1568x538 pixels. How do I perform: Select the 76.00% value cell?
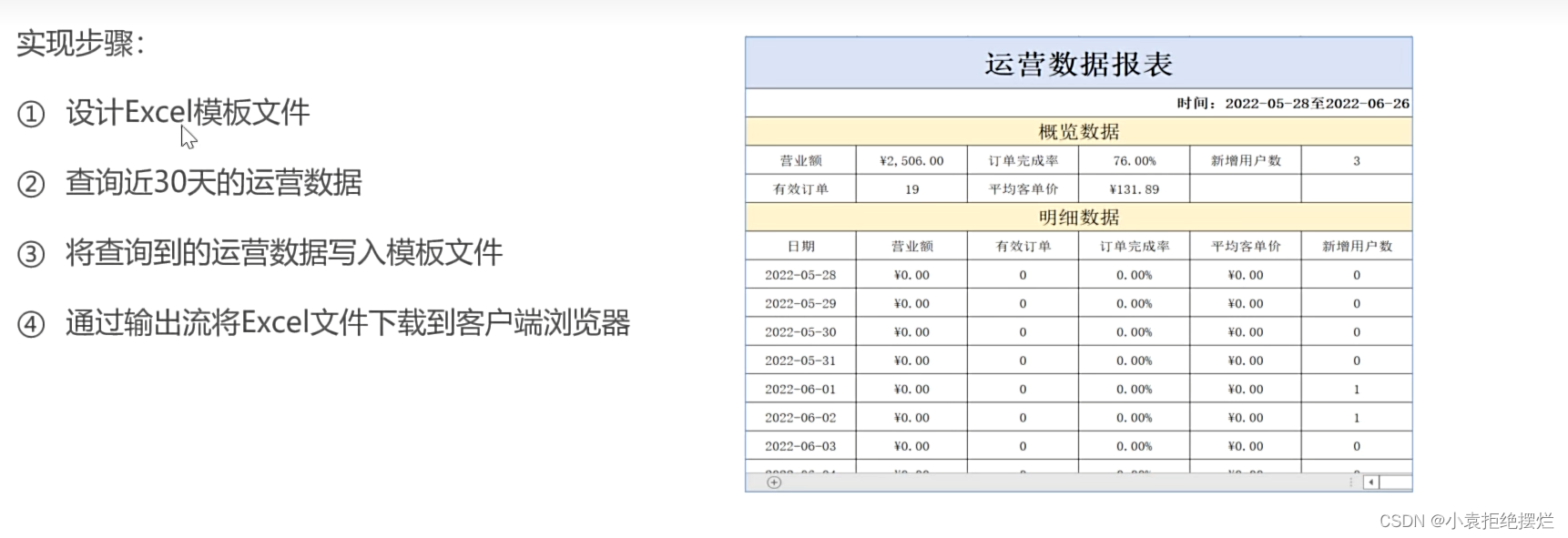[x=1134, y=160]
